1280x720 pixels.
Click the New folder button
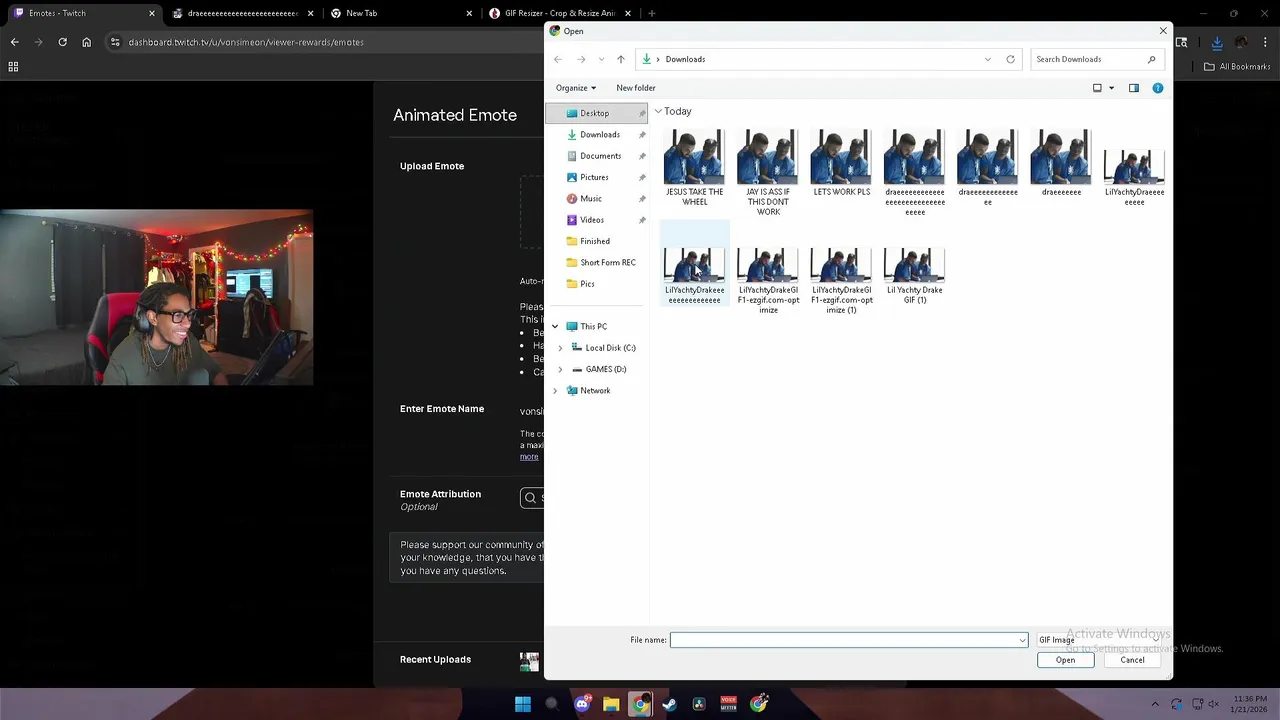pos(636,88)
